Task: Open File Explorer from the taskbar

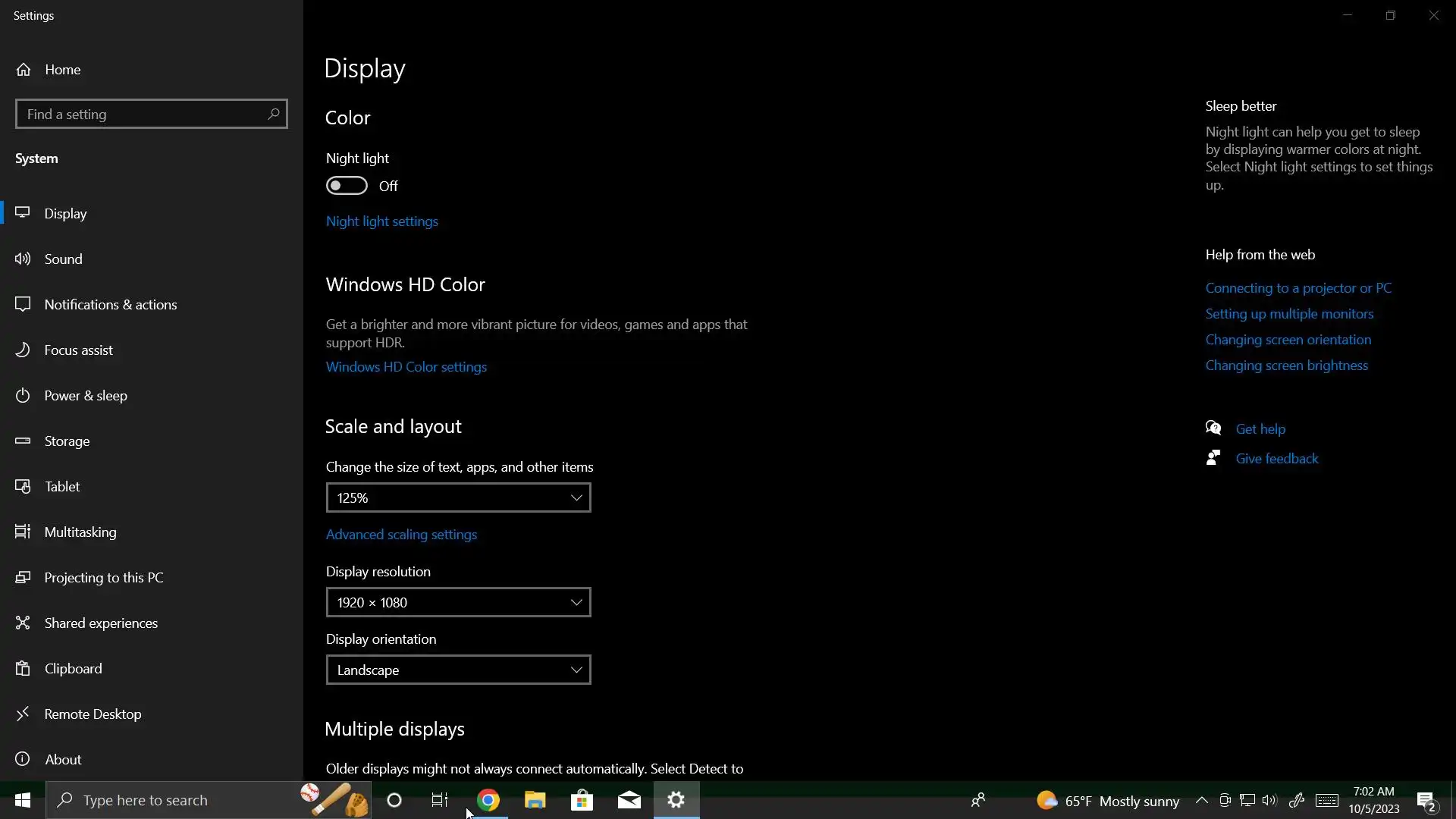Action: [x=535, y=801]
